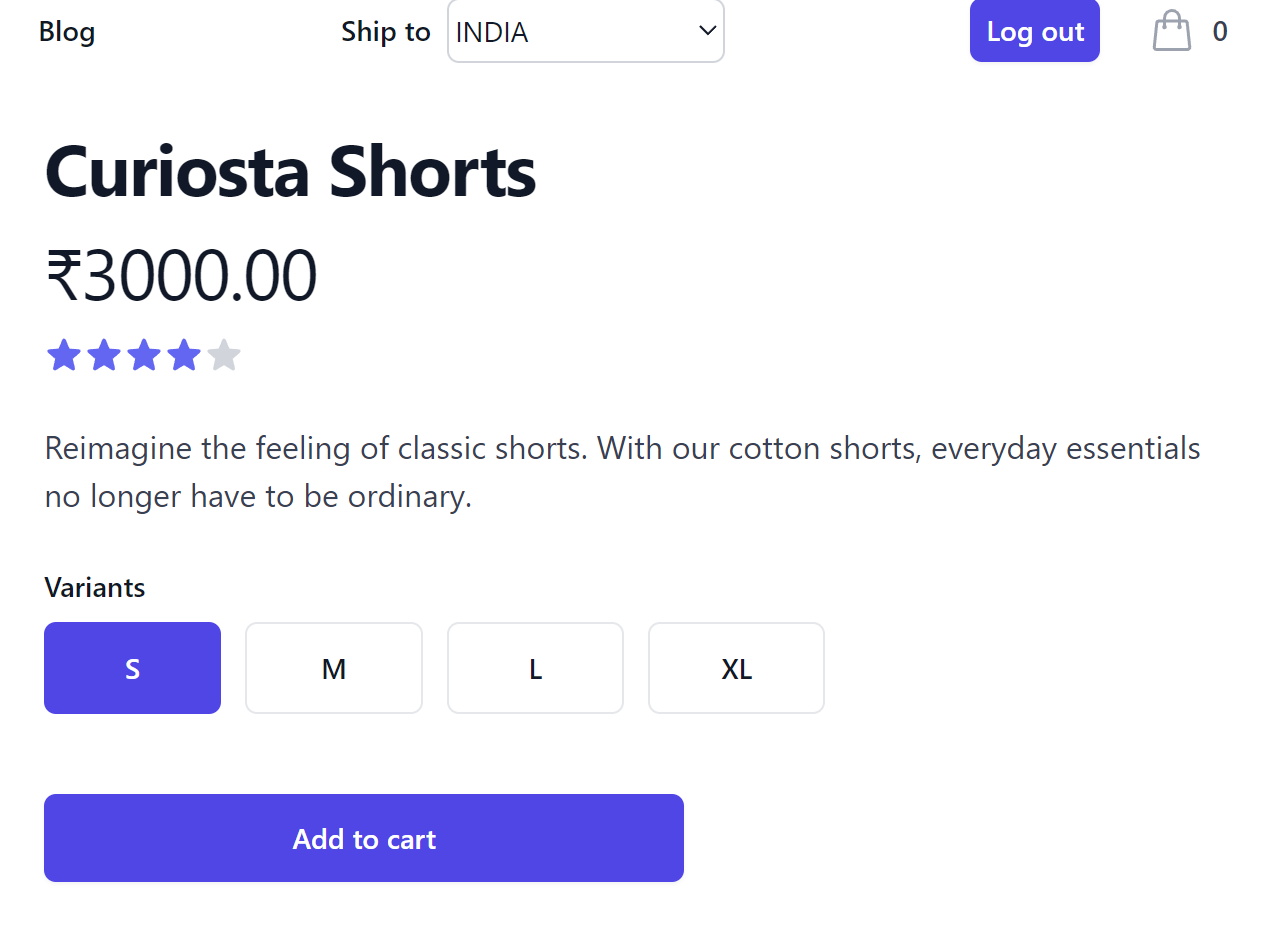Click the second rating star

(x=103, y=354)
